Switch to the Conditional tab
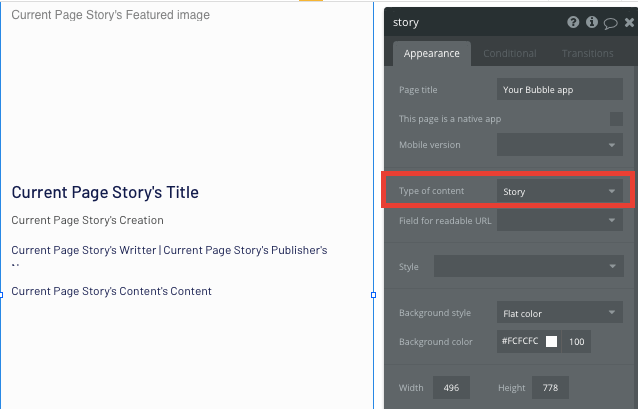638x409 pixels. point(510,53)
